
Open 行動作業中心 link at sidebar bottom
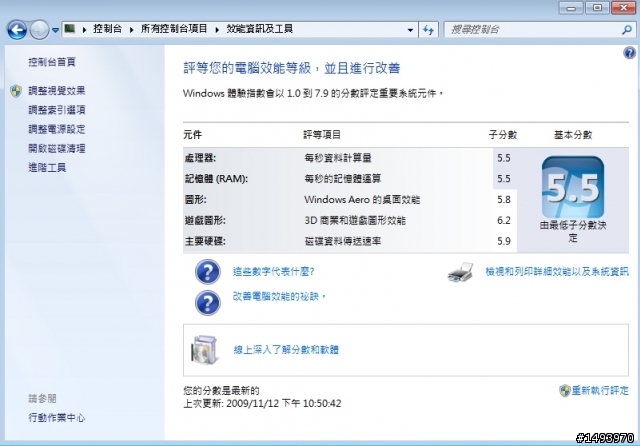[57, 418]
